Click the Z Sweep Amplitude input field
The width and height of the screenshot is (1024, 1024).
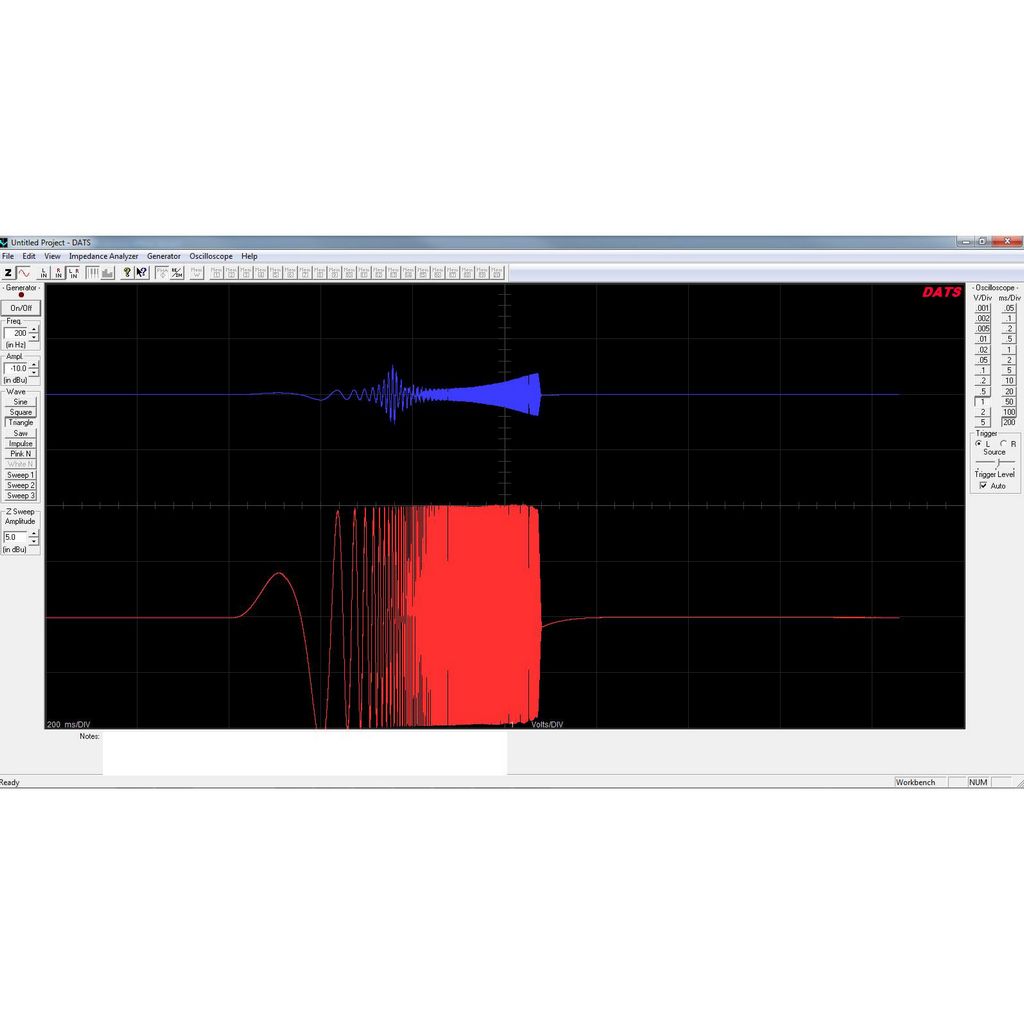pyautogui.click(x=16, y=537)
